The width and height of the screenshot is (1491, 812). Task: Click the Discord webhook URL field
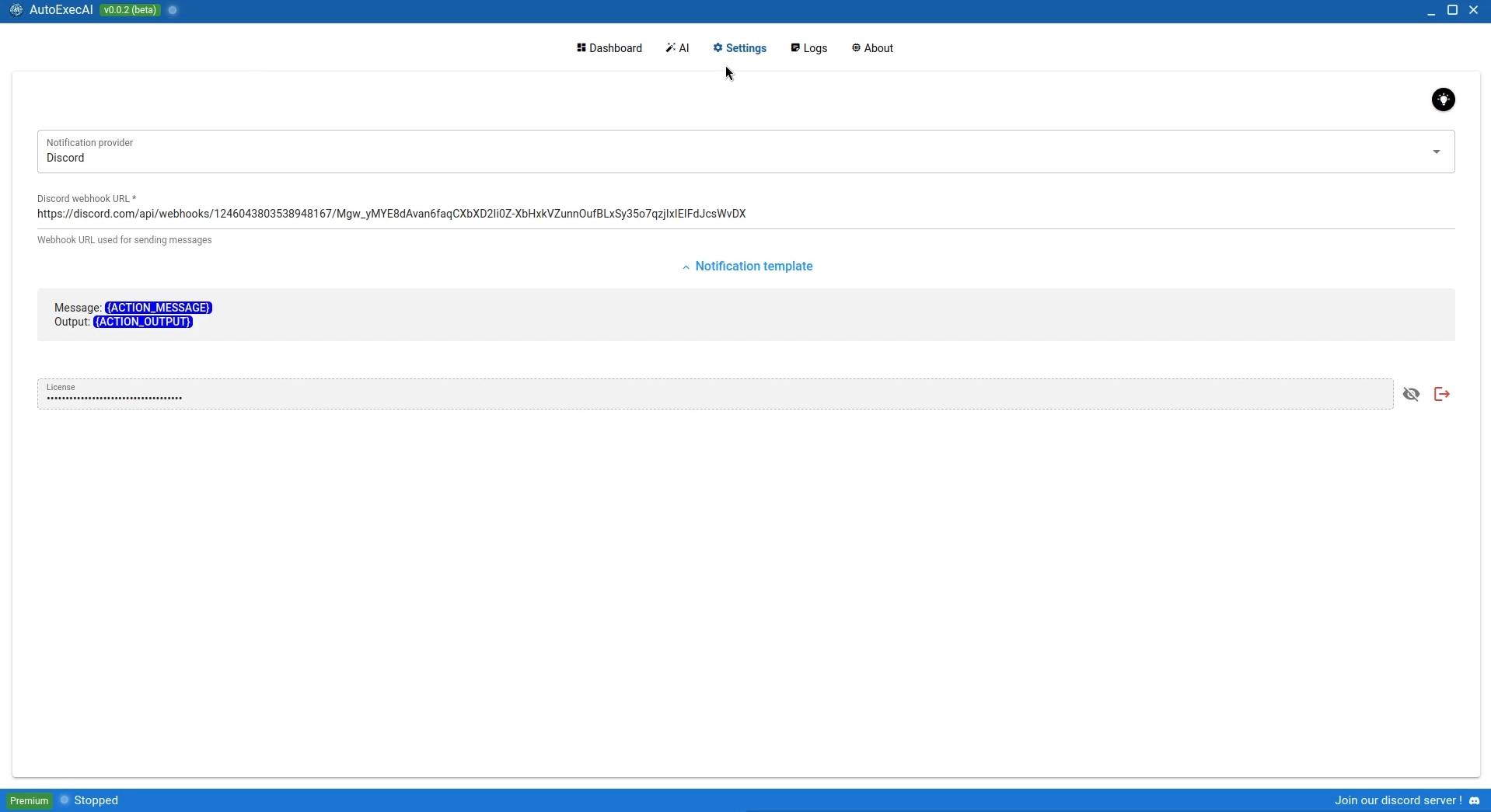745,214
